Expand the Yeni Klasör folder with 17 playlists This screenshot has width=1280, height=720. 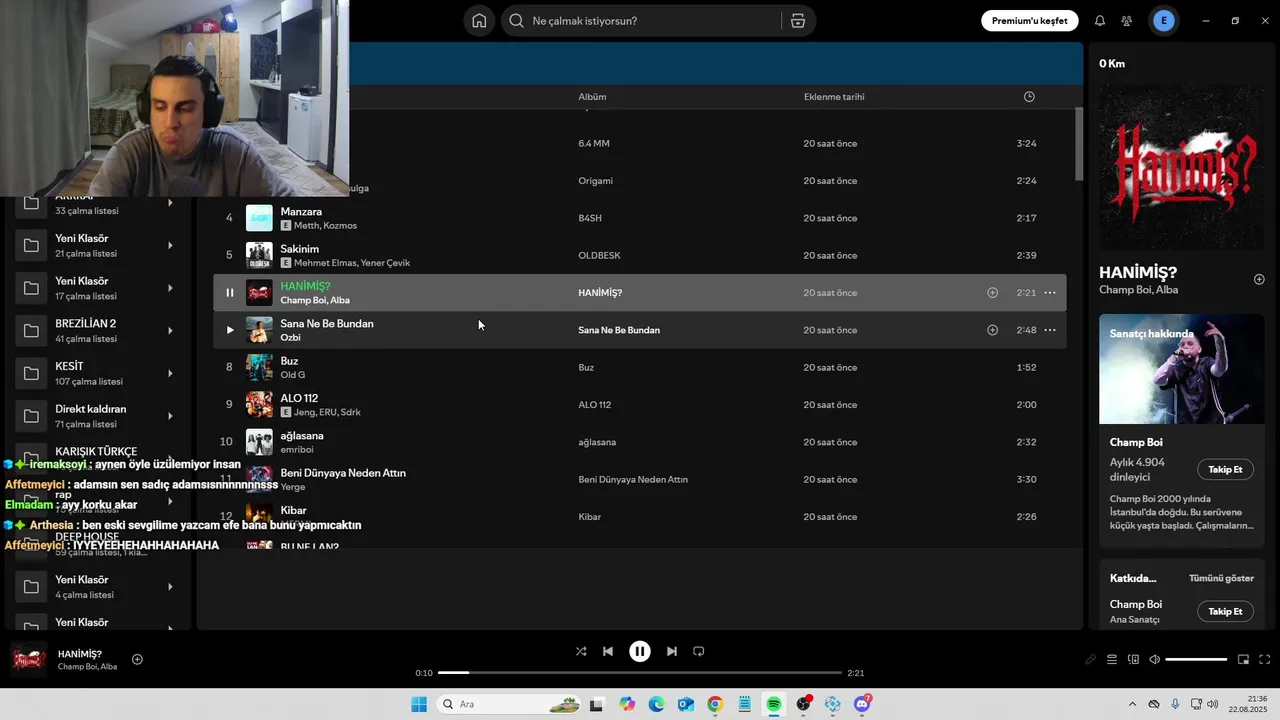click(170, 288)
